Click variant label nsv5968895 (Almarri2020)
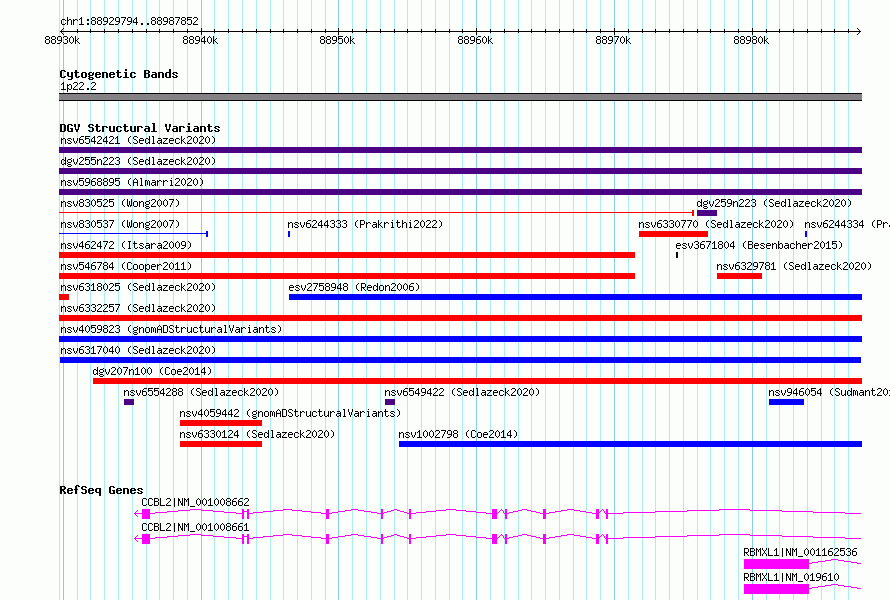890x600 pixels. pos(132,182)
